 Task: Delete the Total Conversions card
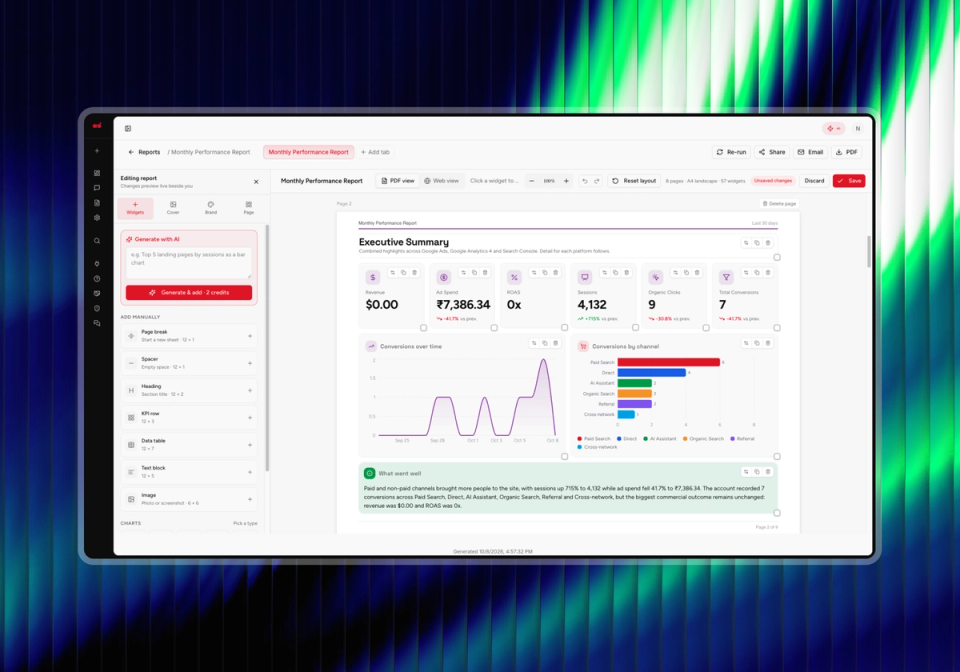click(x=768, y=273)
